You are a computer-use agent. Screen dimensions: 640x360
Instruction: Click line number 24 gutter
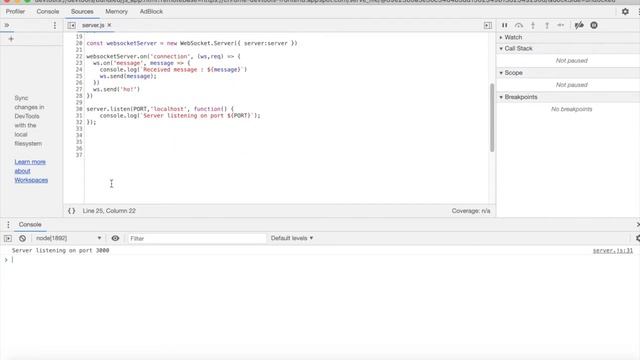pos(79,69)
